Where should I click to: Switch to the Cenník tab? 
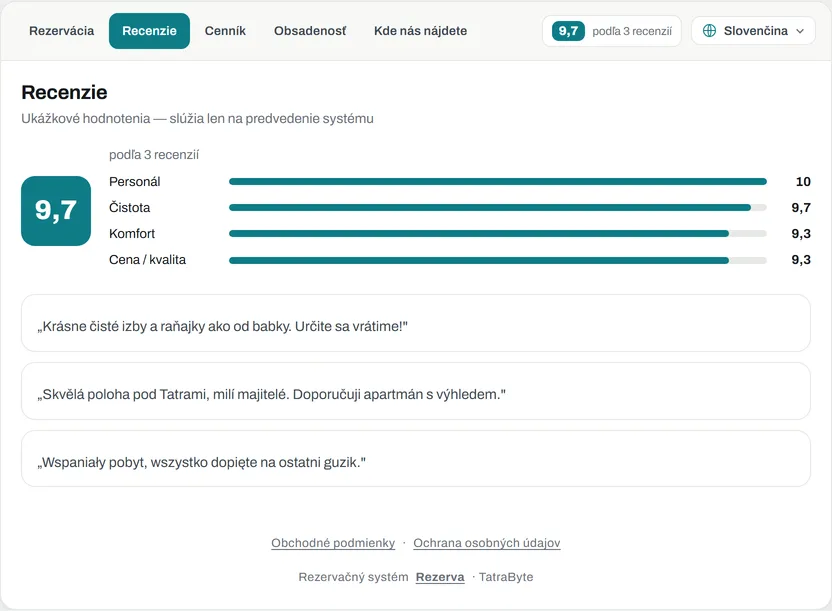click(x=226, y=31)
